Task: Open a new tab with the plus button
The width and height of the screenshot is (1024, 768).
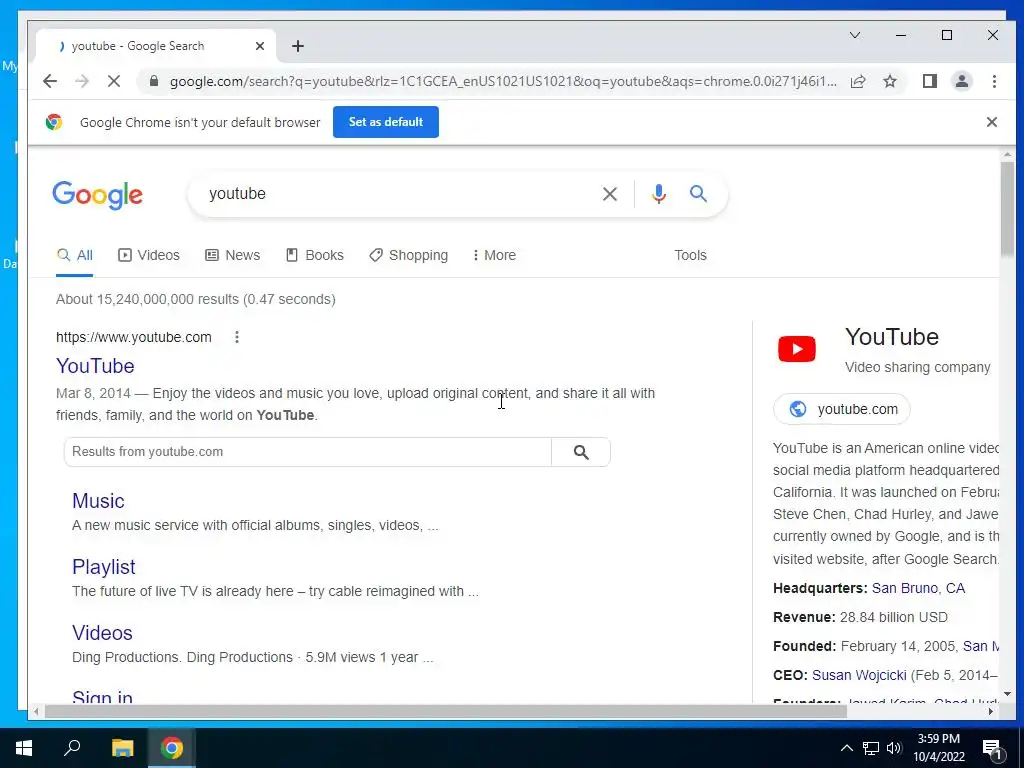Action: coord(298,46)
